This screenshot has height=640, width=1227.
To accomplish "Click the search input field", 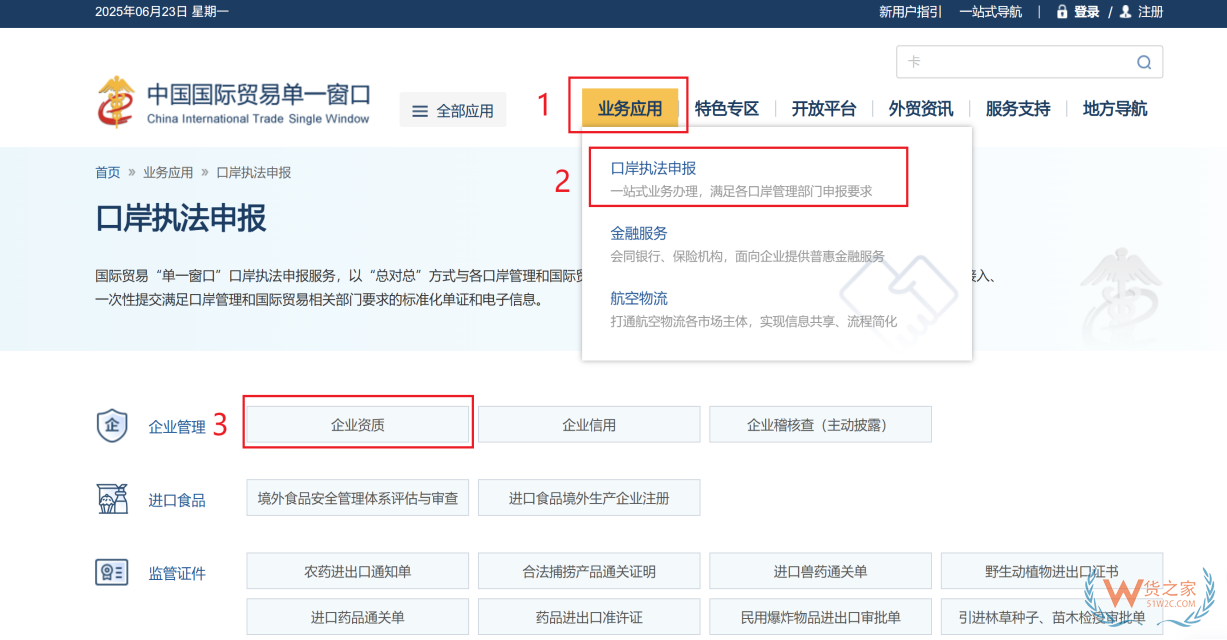I will 1000,61.
